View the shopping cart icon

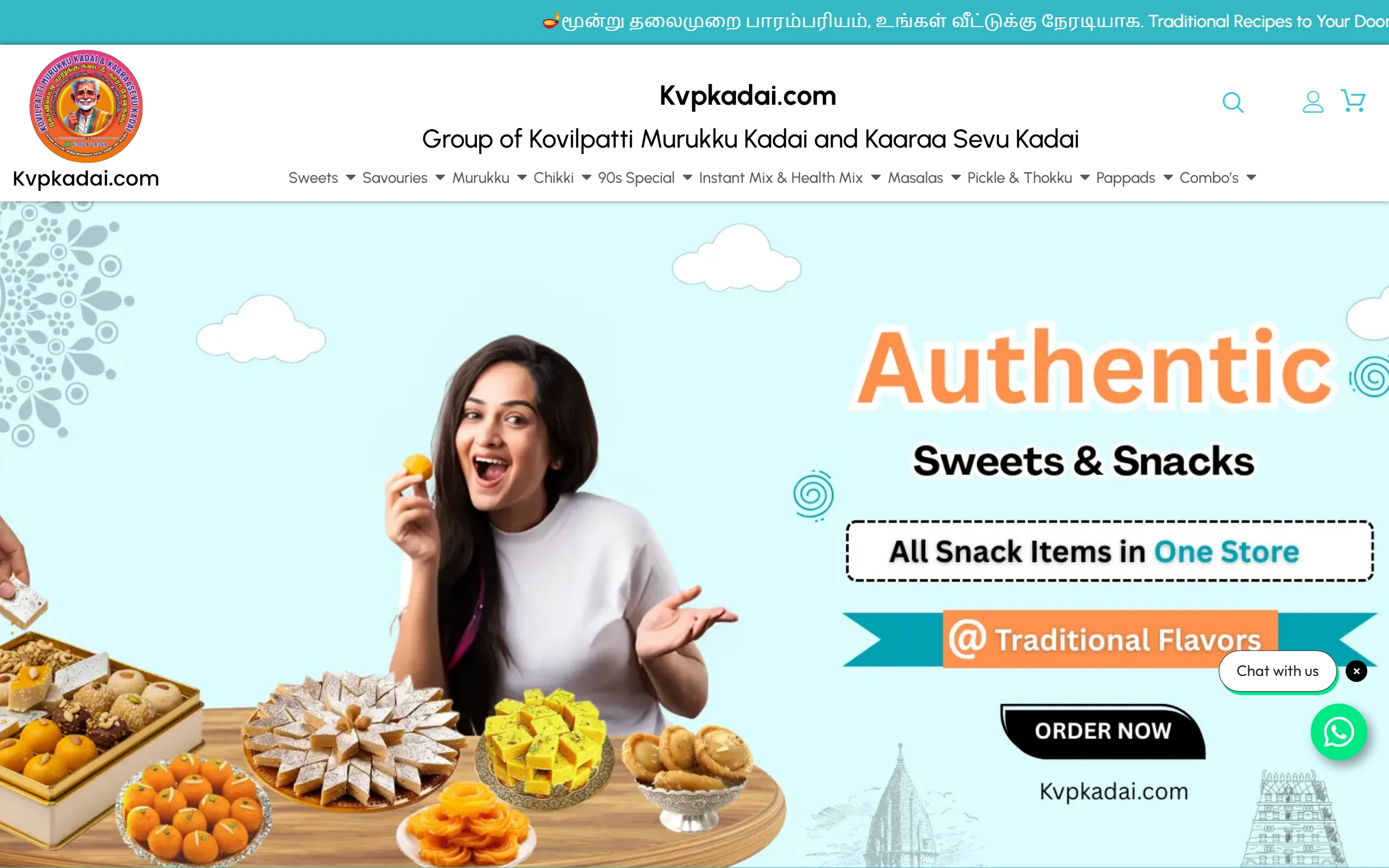click(1353, 100)
